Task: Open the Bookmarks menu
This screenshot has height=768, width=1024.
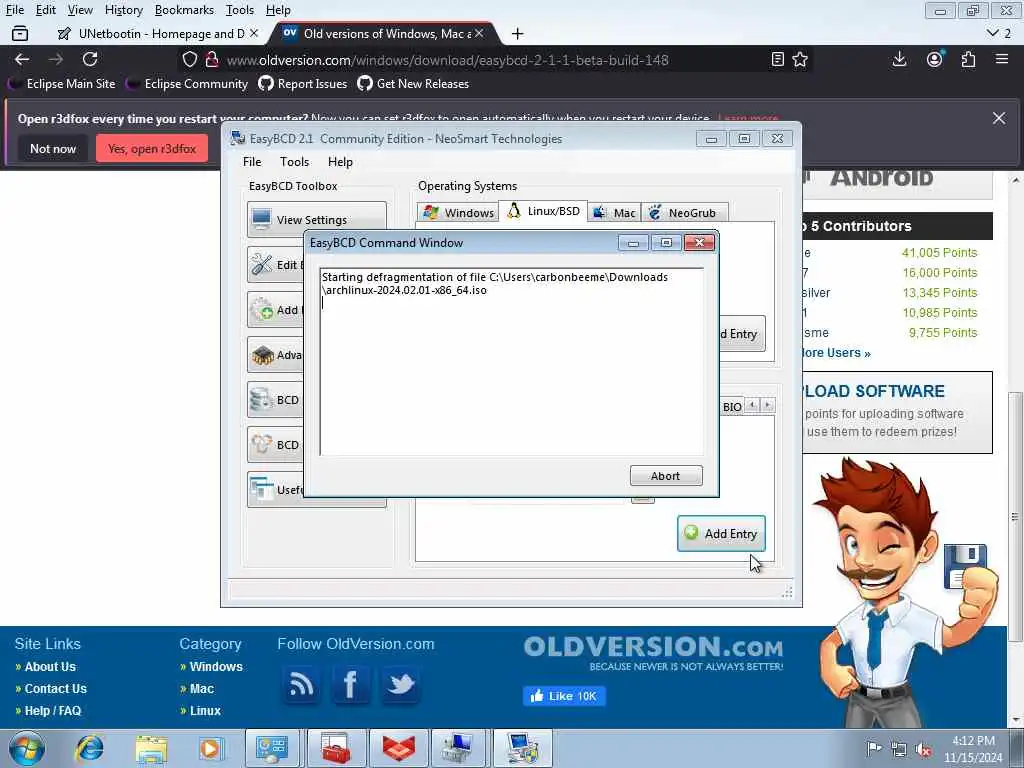Action: point(184,10)
